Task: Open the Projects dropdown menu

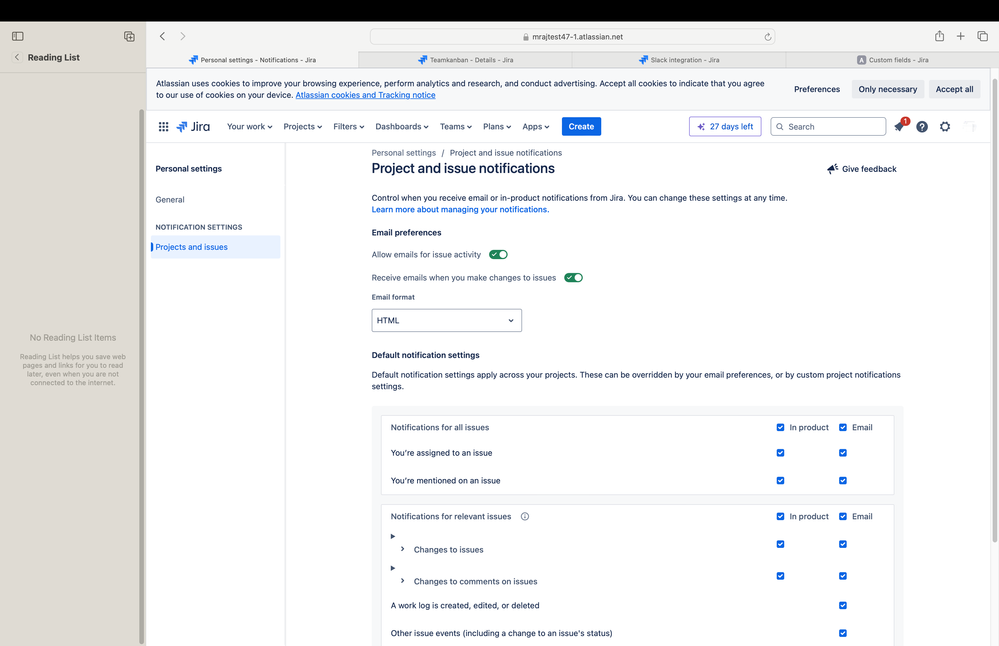Action: 303,127
